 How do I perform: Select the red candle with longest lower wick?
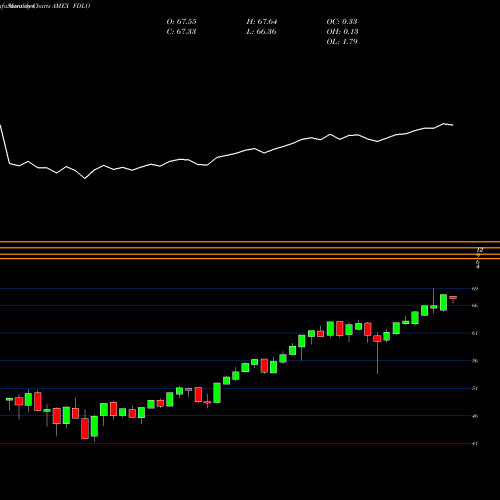[377, 339]
